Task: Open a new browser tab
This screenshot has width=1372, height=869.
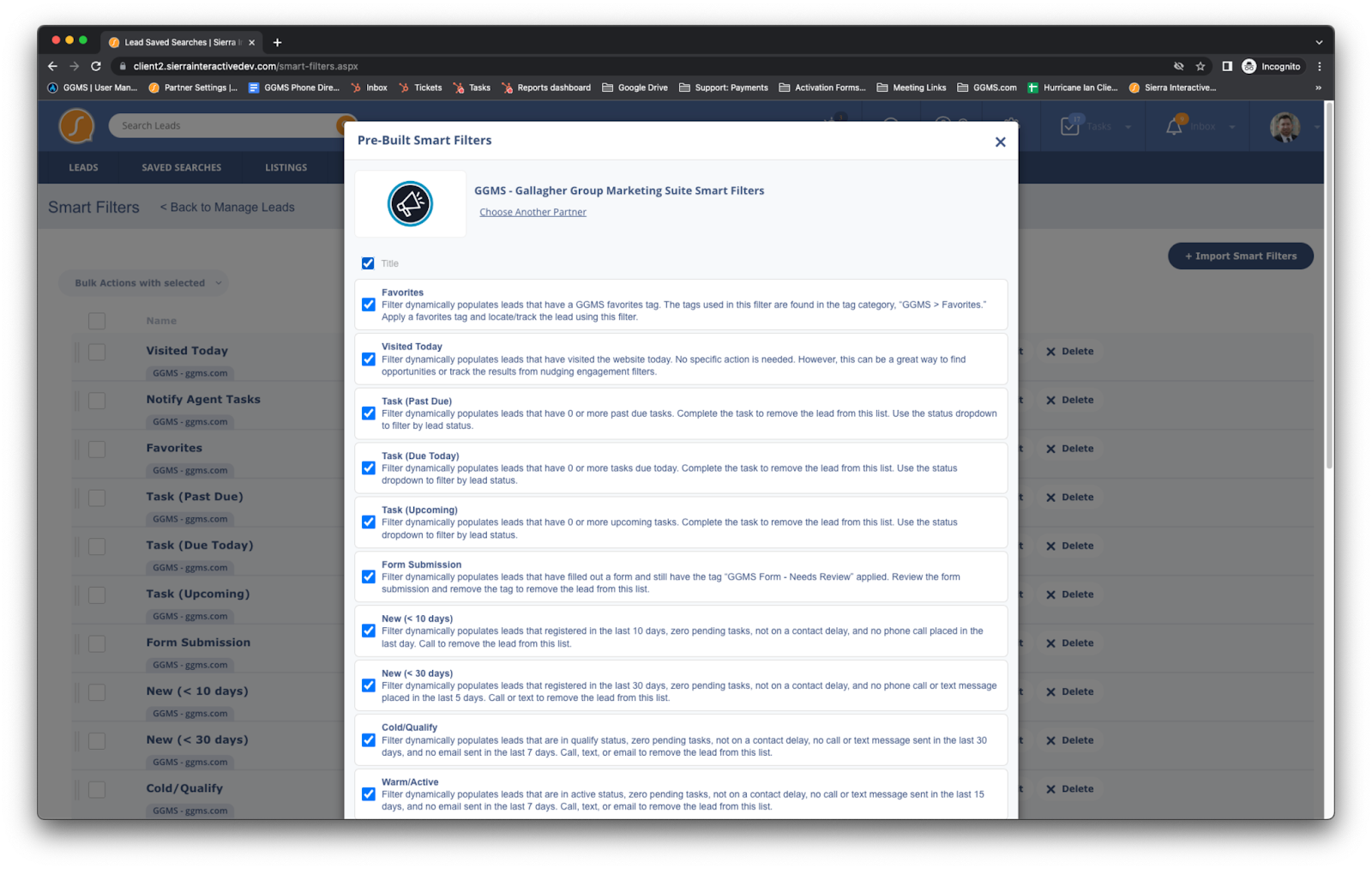Action: tap(277, 42)
